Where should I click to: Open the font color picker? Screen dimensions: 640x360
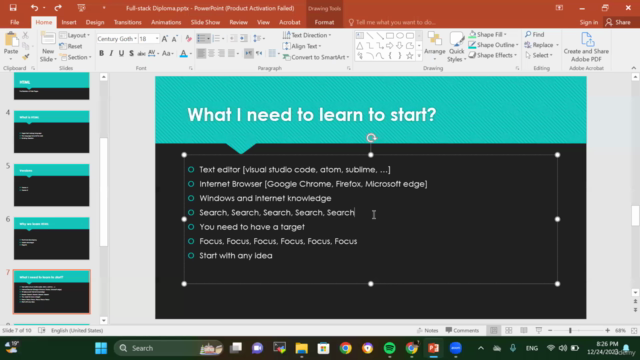coord(184,53)
